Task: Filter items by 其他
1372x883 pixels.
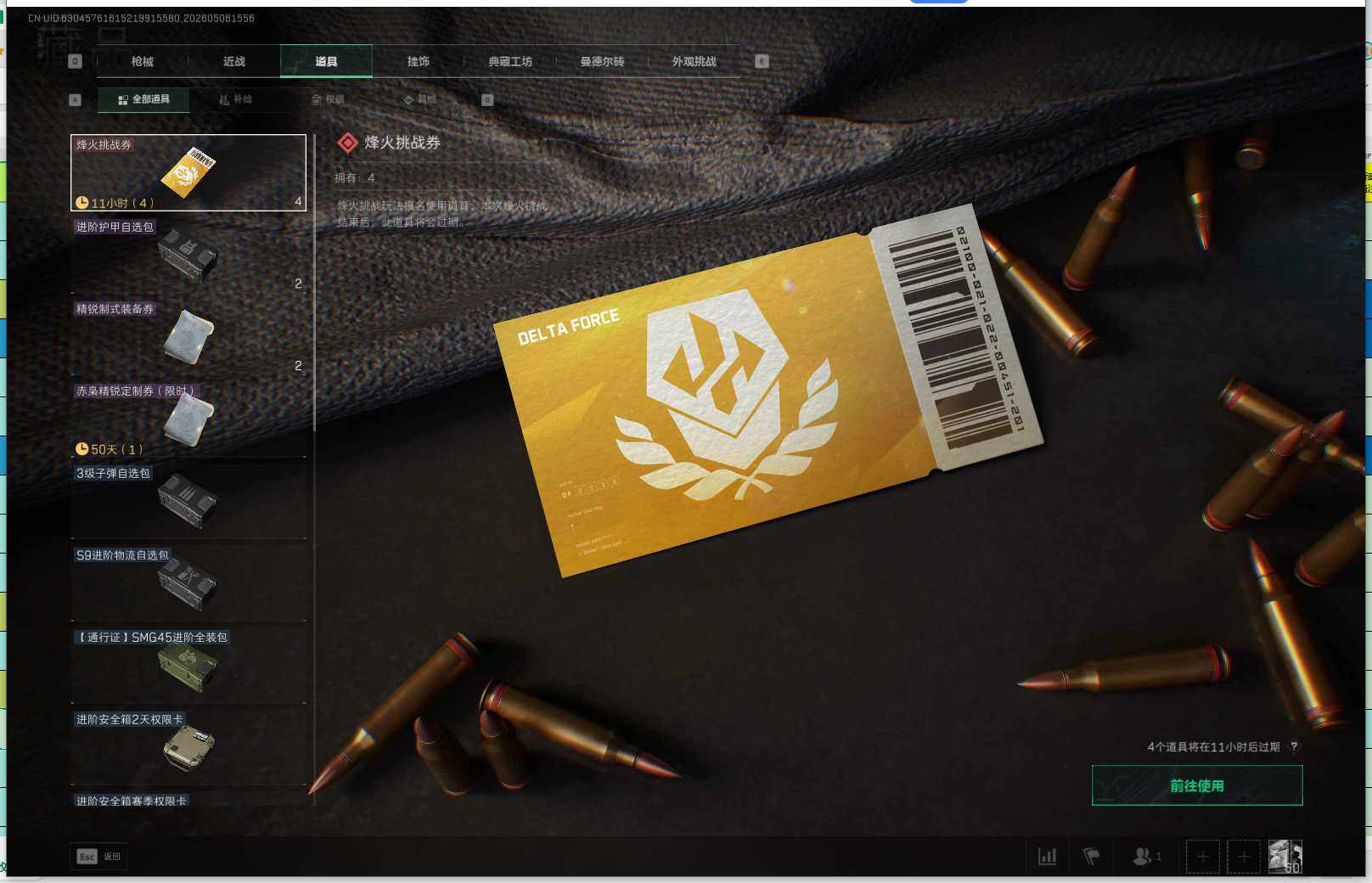Action: point(419,99)
